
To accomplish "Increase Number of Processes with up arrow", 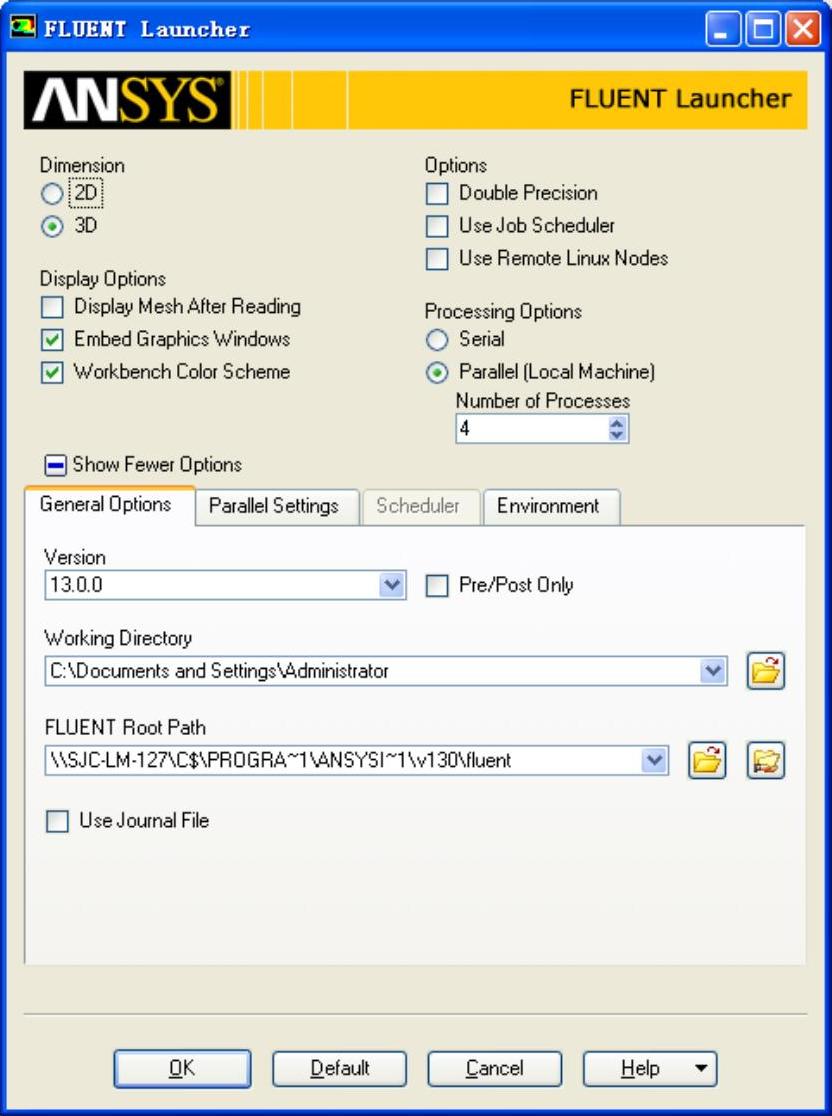I will [617, 423].
